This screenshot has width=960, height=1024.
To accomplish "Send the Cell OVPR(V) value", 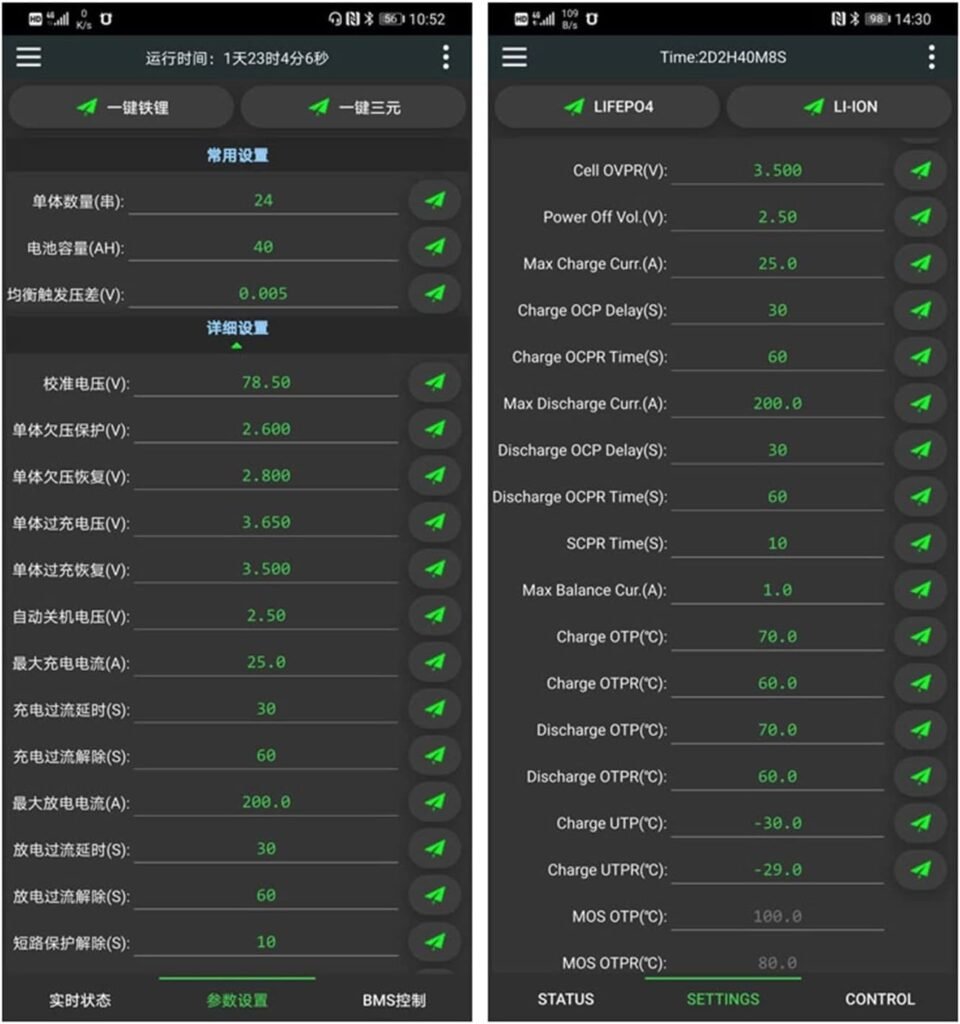I will (x=920, y=170).
